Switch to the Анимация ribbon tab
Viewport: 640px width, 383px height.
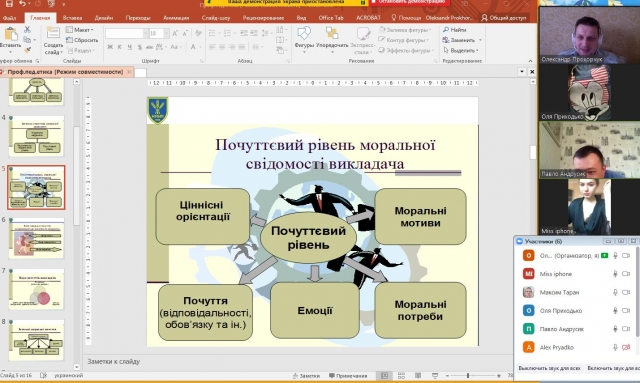[176, 18]
